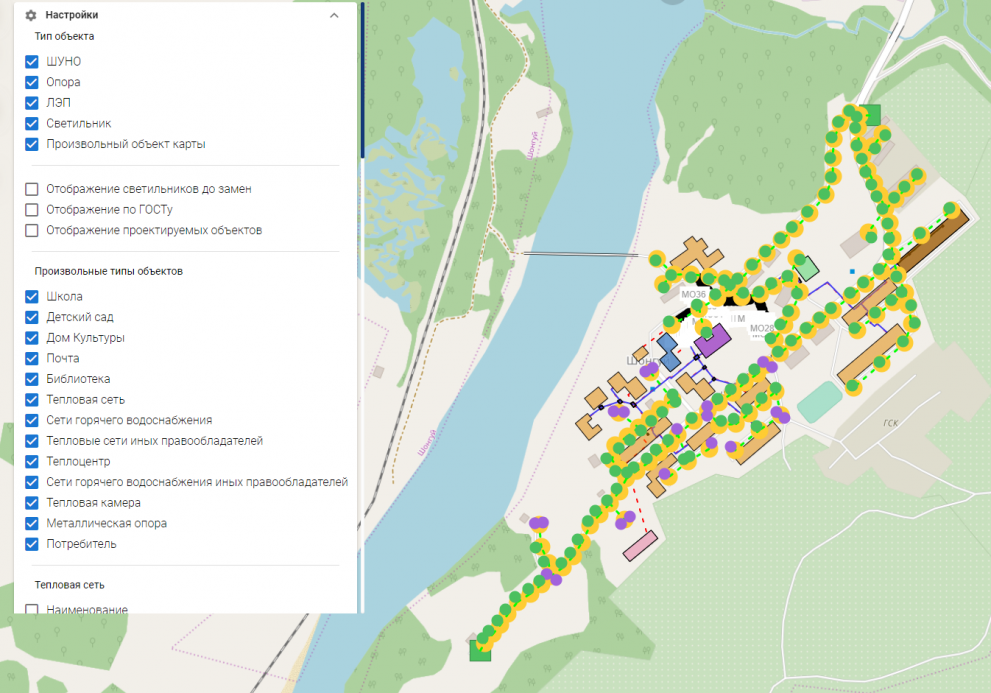The width and height of the screenshot is (991, 693).
Task: Click the teal sports field area
Action: click(820, 402)
